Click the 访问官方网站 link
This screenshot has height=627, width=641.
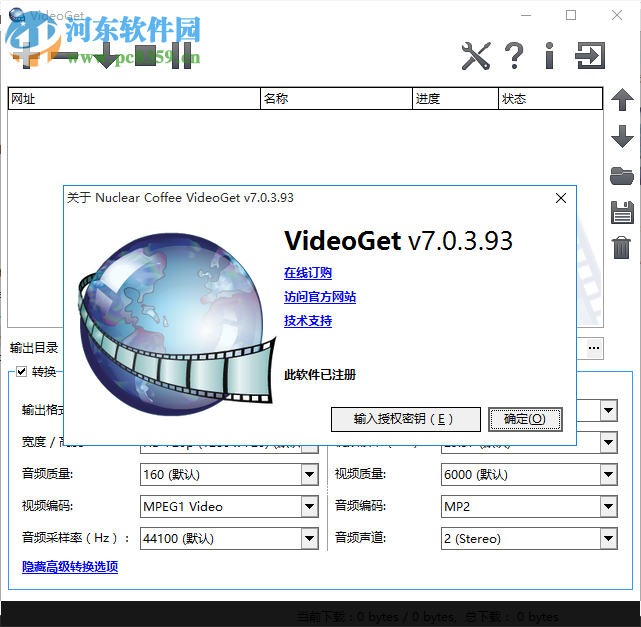[x=320, y=297]
